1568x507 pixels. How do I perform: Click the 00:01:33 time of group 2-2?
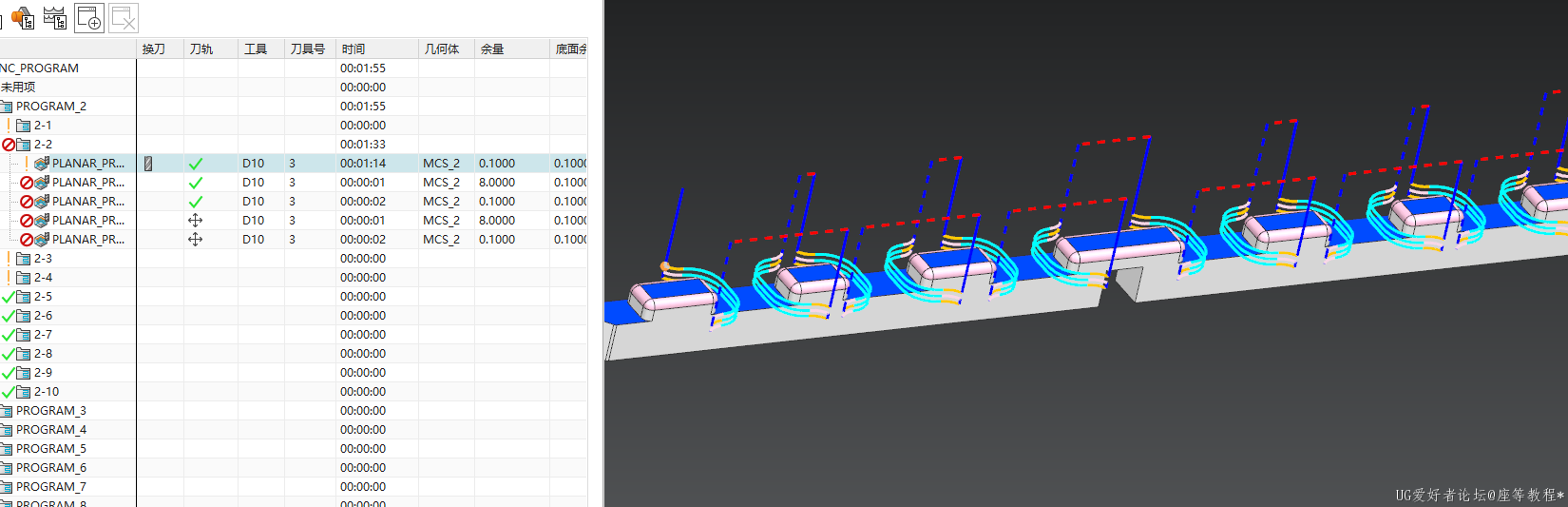click(x=363, y=145)
